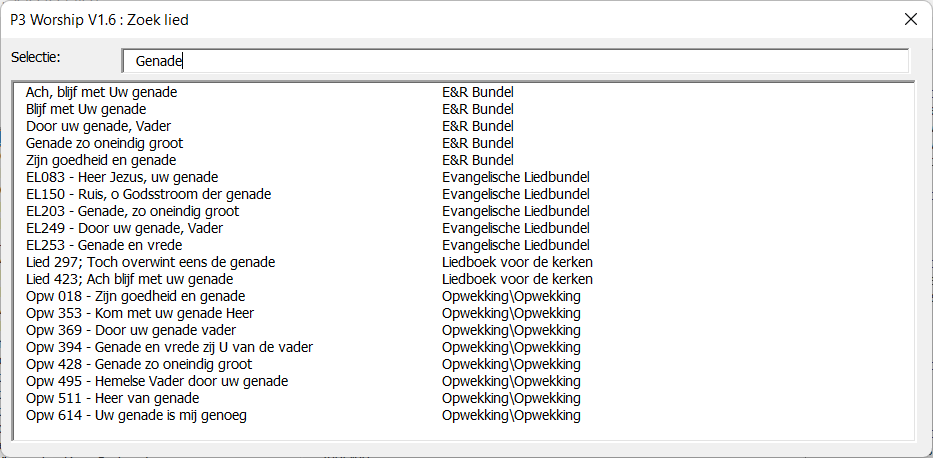Close the Zoek lied dialog
The height and width of the screenshot is (458, 933).
[911, 19]
